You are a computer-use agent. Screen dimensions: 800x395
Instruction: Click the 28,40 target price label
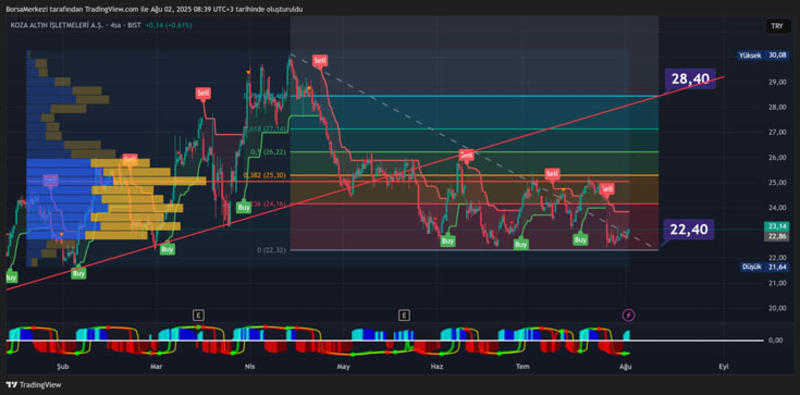click(690, 79)
